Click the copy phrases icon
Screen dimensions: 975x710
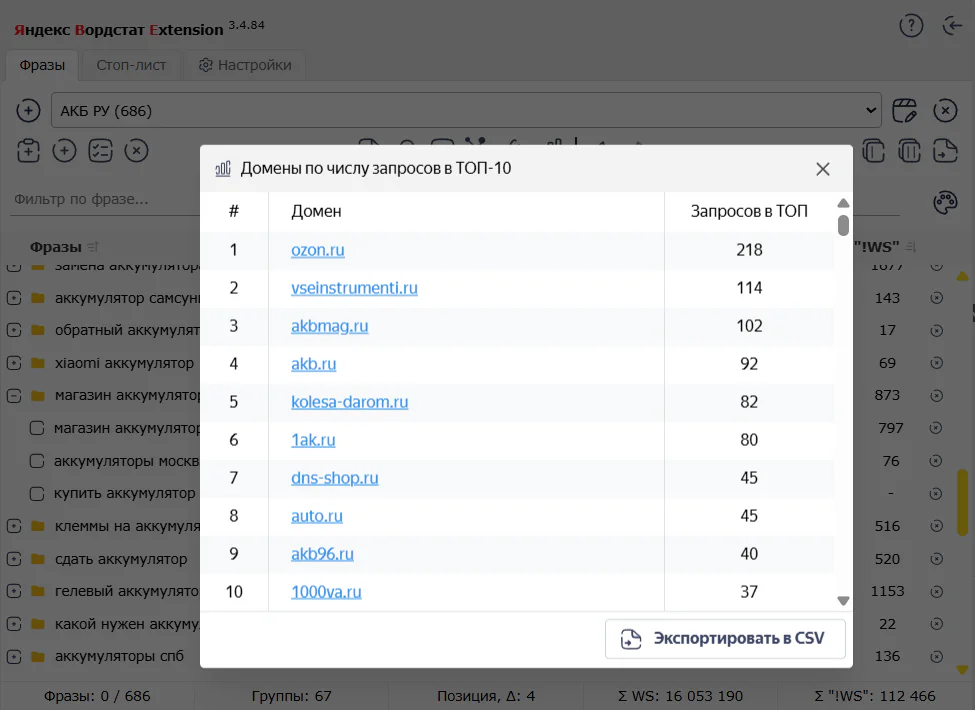pyautogui.click(x=874, y=150)
